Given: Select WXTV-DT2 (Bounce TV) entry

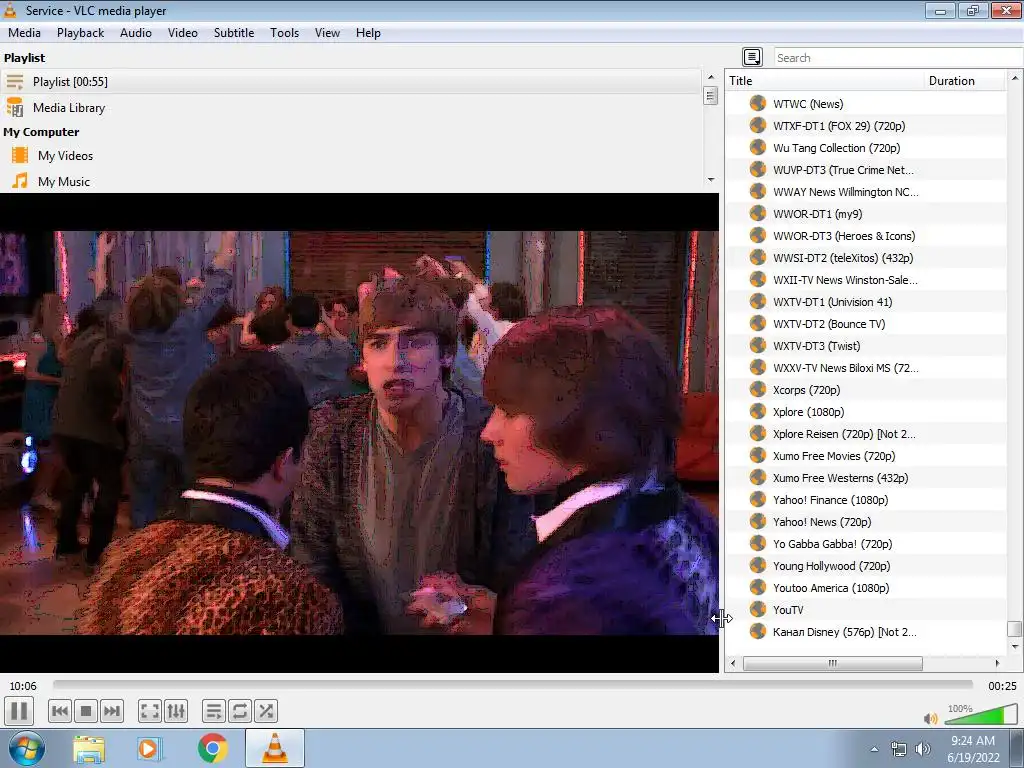Looking at the screenshot, I should click(866, 324).
